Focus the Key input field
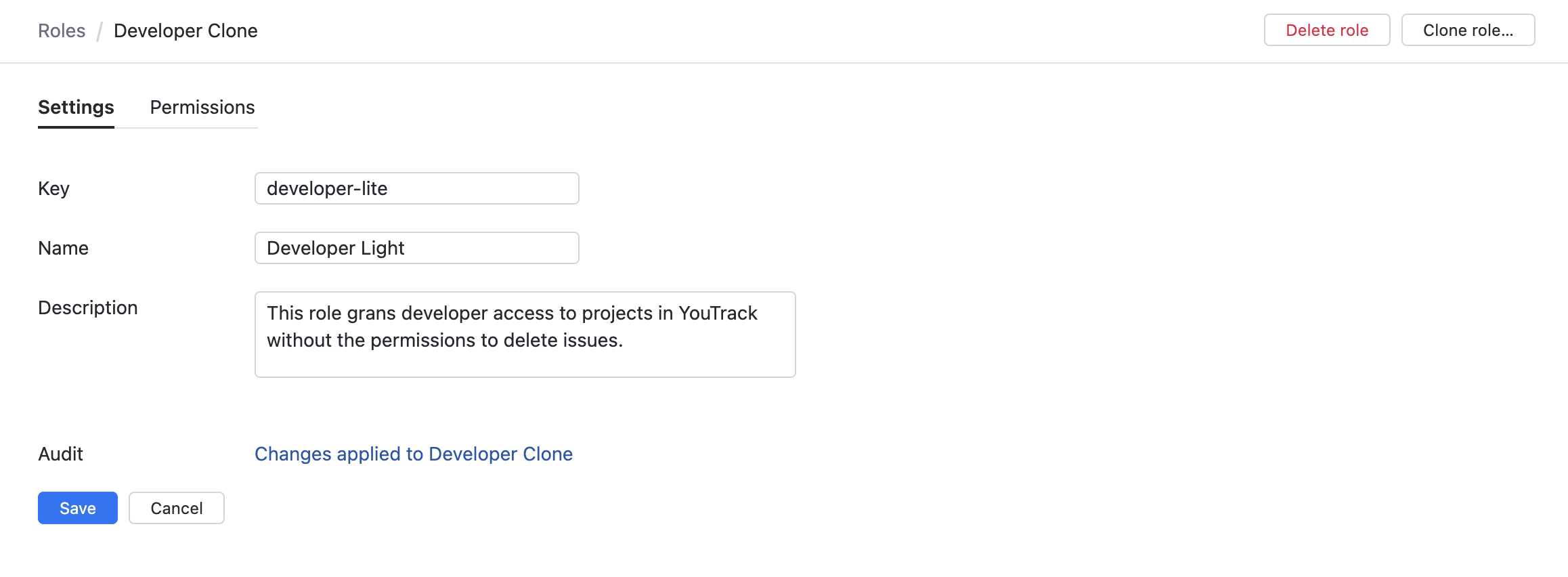This screenshot has width=1568, height=577. point(416,189)
